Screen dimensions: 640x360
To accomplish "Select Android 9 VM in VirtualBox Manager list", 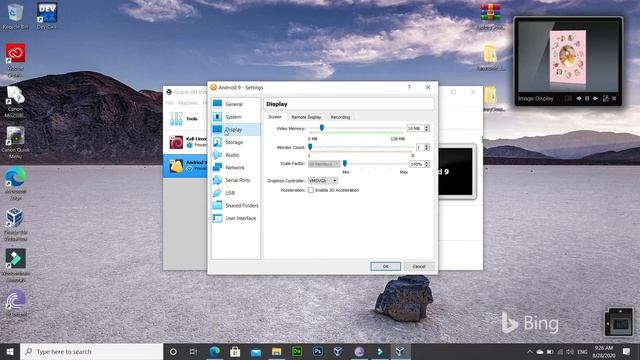I will click(x=186, y=166).
